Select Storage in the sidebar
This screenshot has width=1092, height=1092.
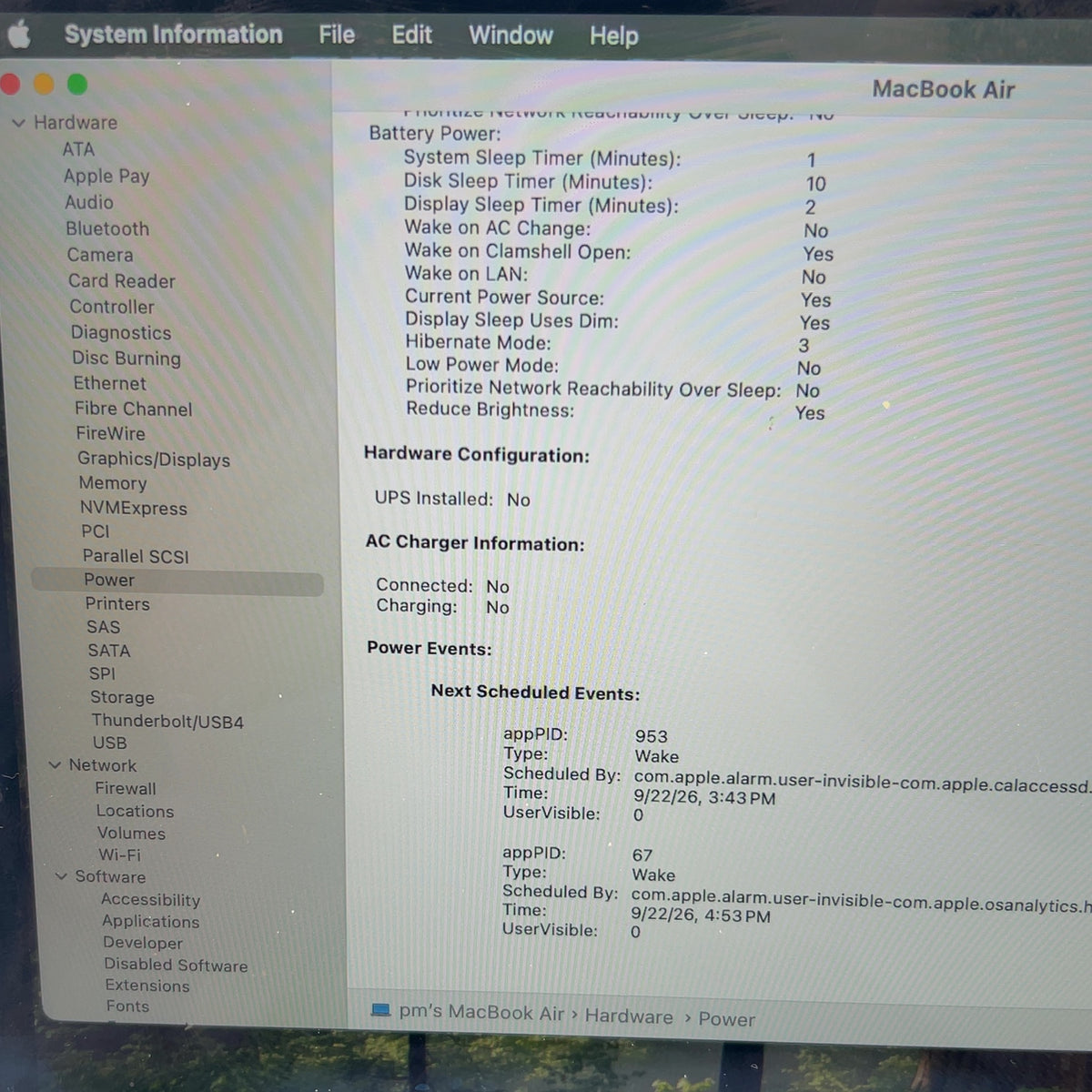[123, 698]
